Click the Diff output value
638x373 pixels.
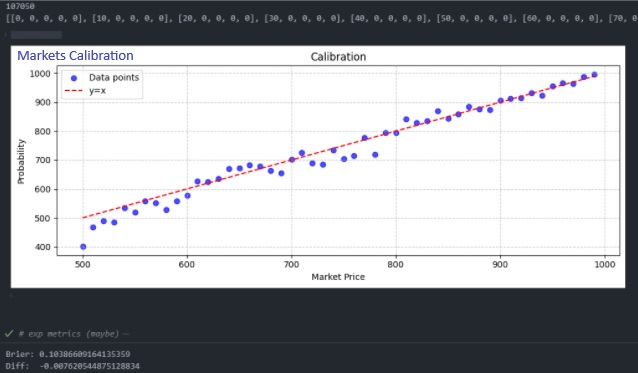(x=90, y=366)
